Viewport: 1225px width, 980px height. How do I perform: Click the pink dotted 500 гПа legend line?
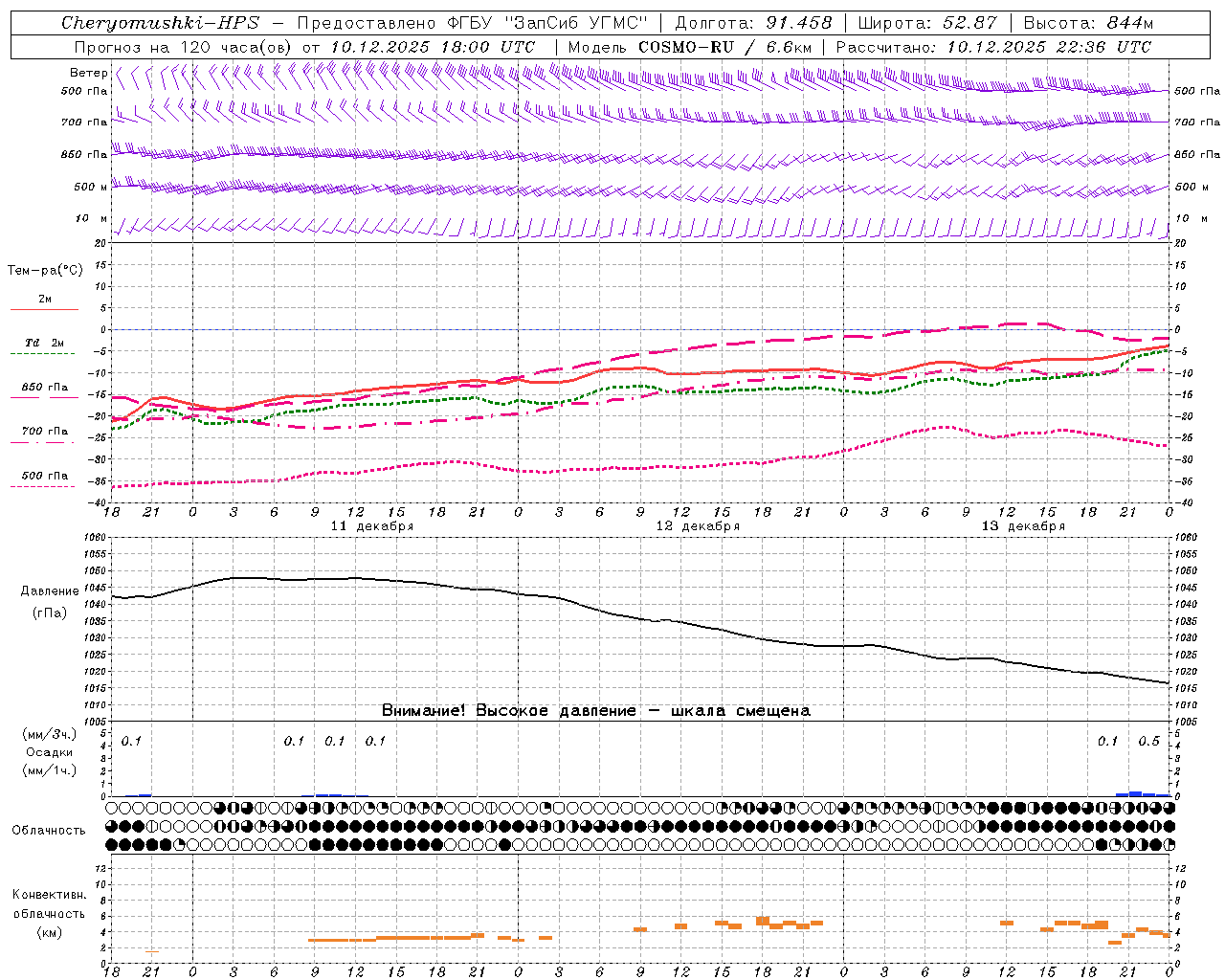click(43, 487)
